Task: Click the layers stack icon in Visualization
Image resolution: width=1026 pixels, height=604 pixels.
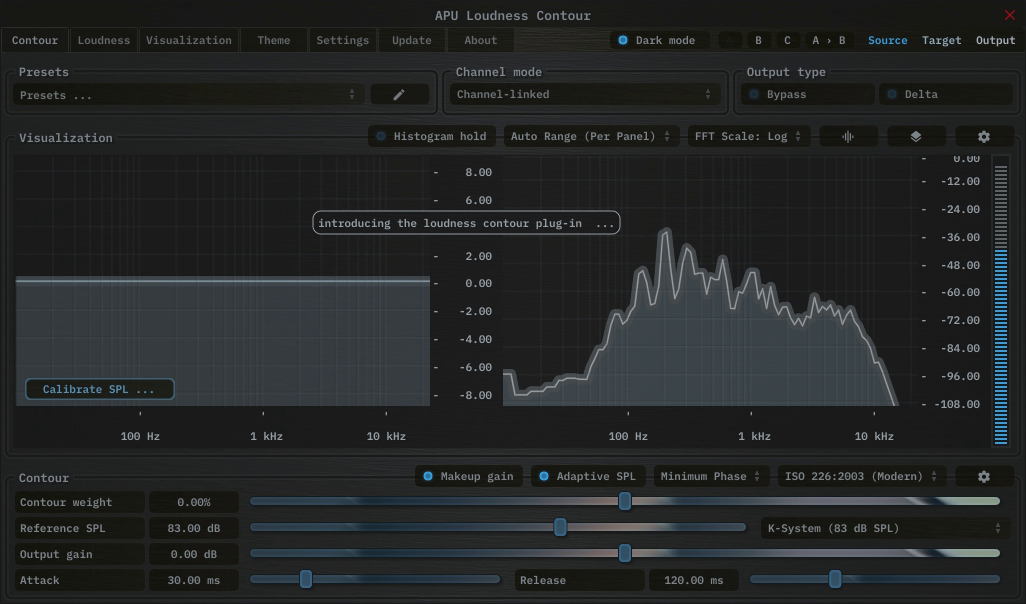Action: click(x=916, y=136)
